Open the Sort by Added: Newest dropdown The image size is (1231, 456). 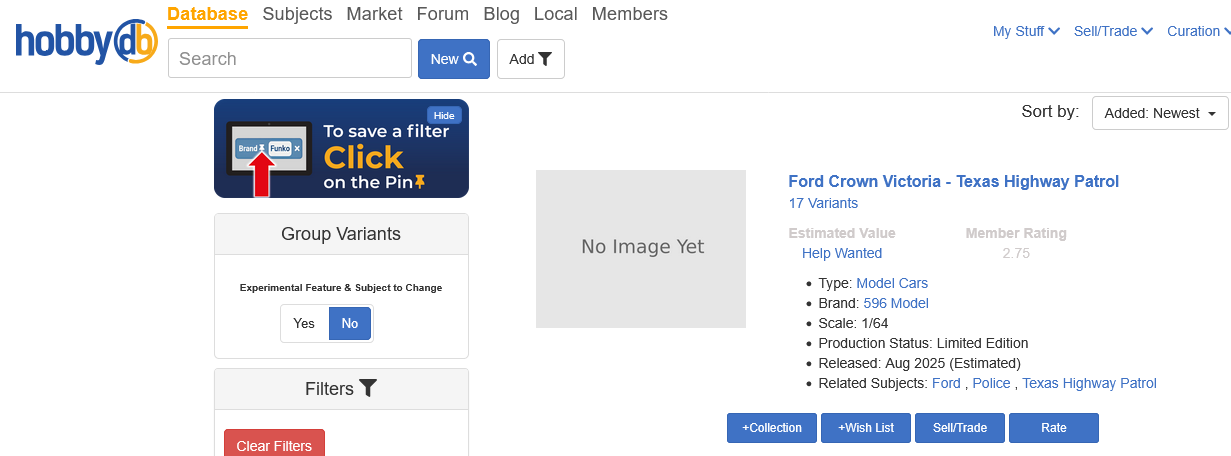click(x=1159, y=114)
